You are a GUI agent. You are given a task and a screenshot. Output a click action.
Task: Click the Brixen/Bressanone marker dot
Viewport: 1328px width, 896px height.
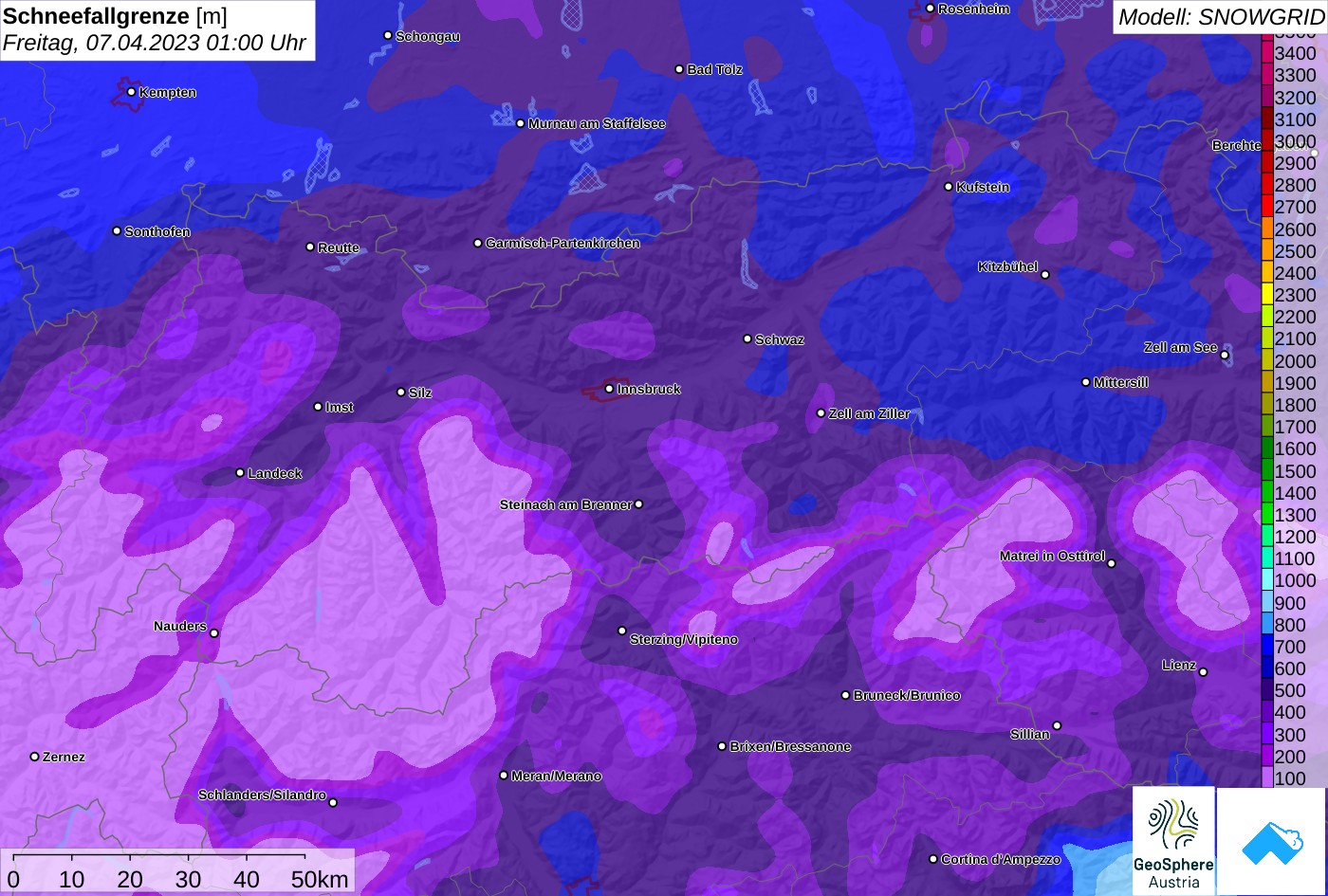pyautogui.click(x=722, y=746)
